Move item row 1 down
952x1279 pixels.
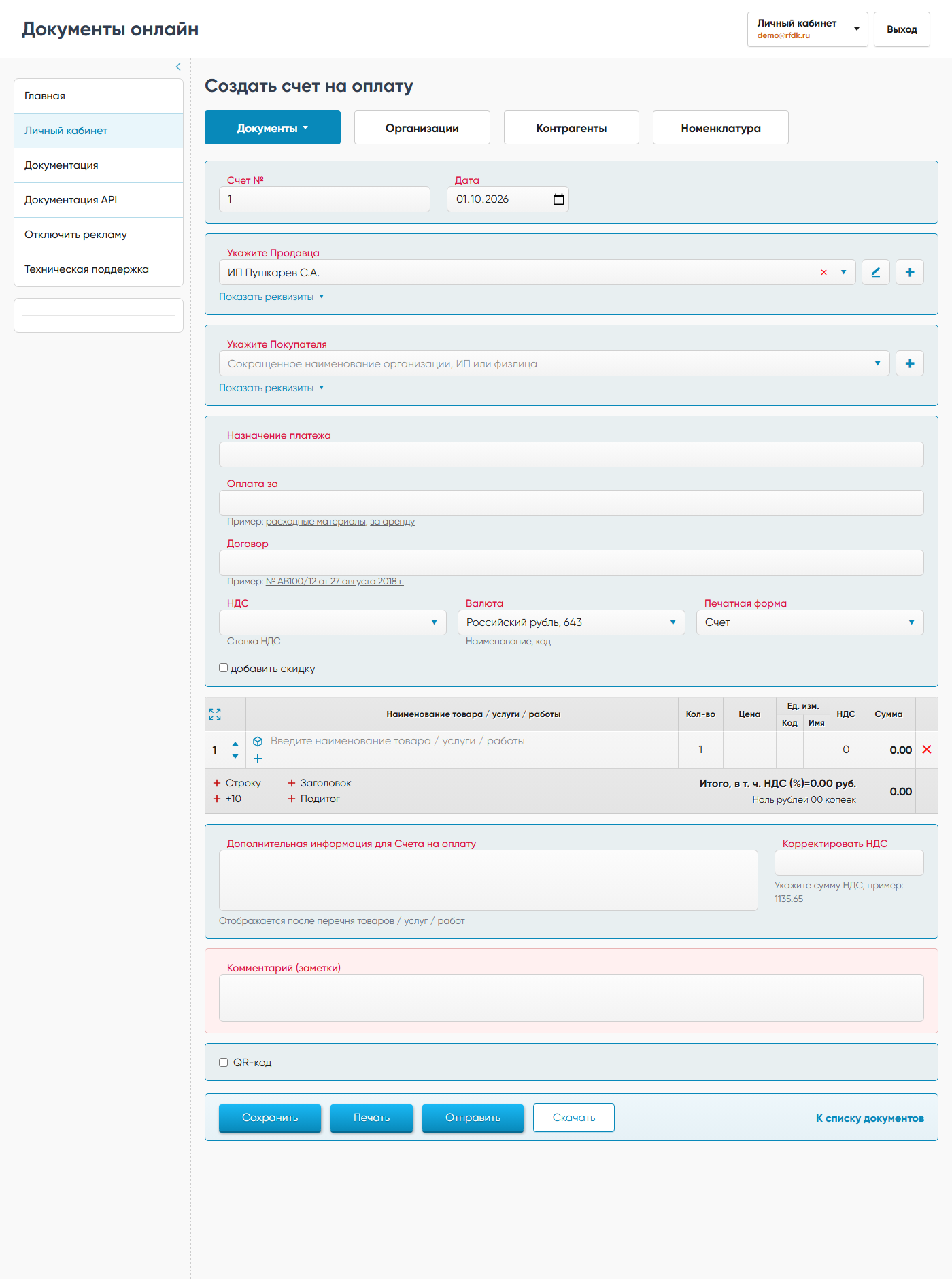click(235, 756)
